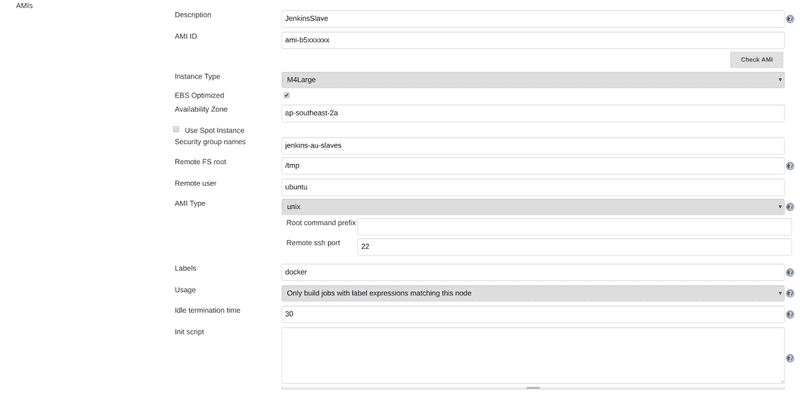Screen dimensions: 800x393
Task: Click the Remote ssh port field
Action: tap(574, 247)
